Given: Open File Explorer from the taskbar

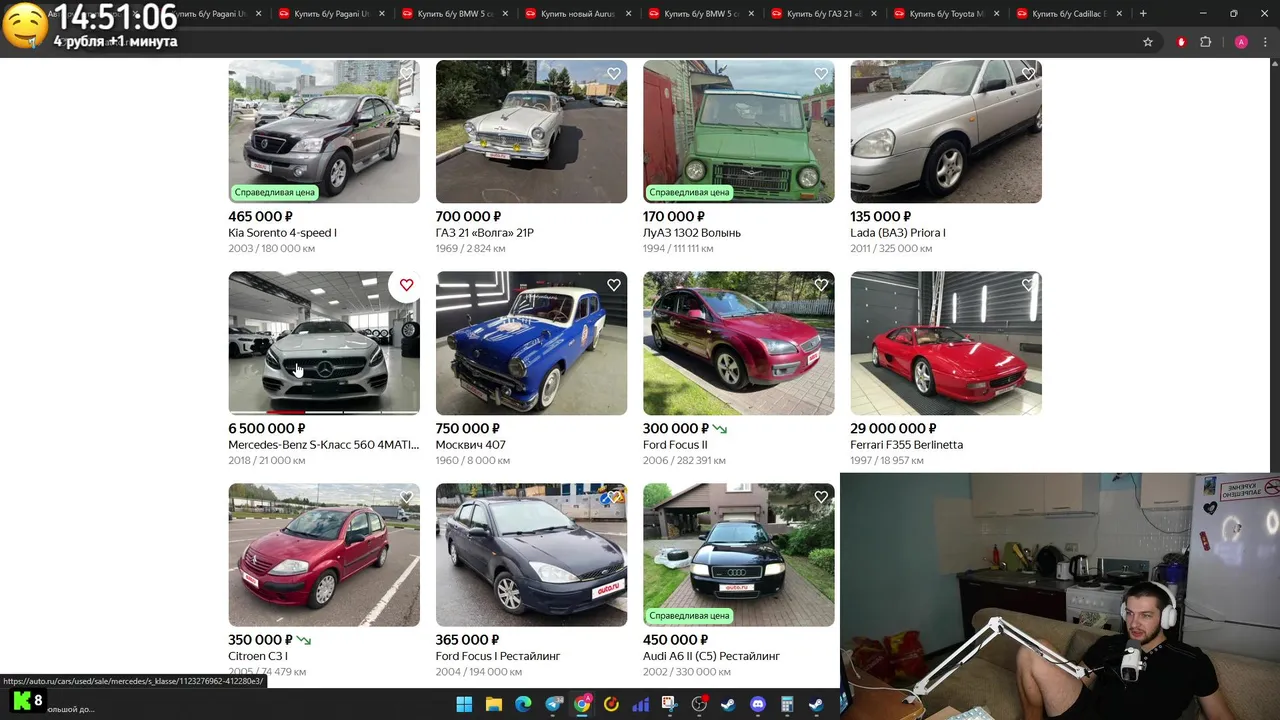Looking at the screenshot, I should click(x=494, y=704).
